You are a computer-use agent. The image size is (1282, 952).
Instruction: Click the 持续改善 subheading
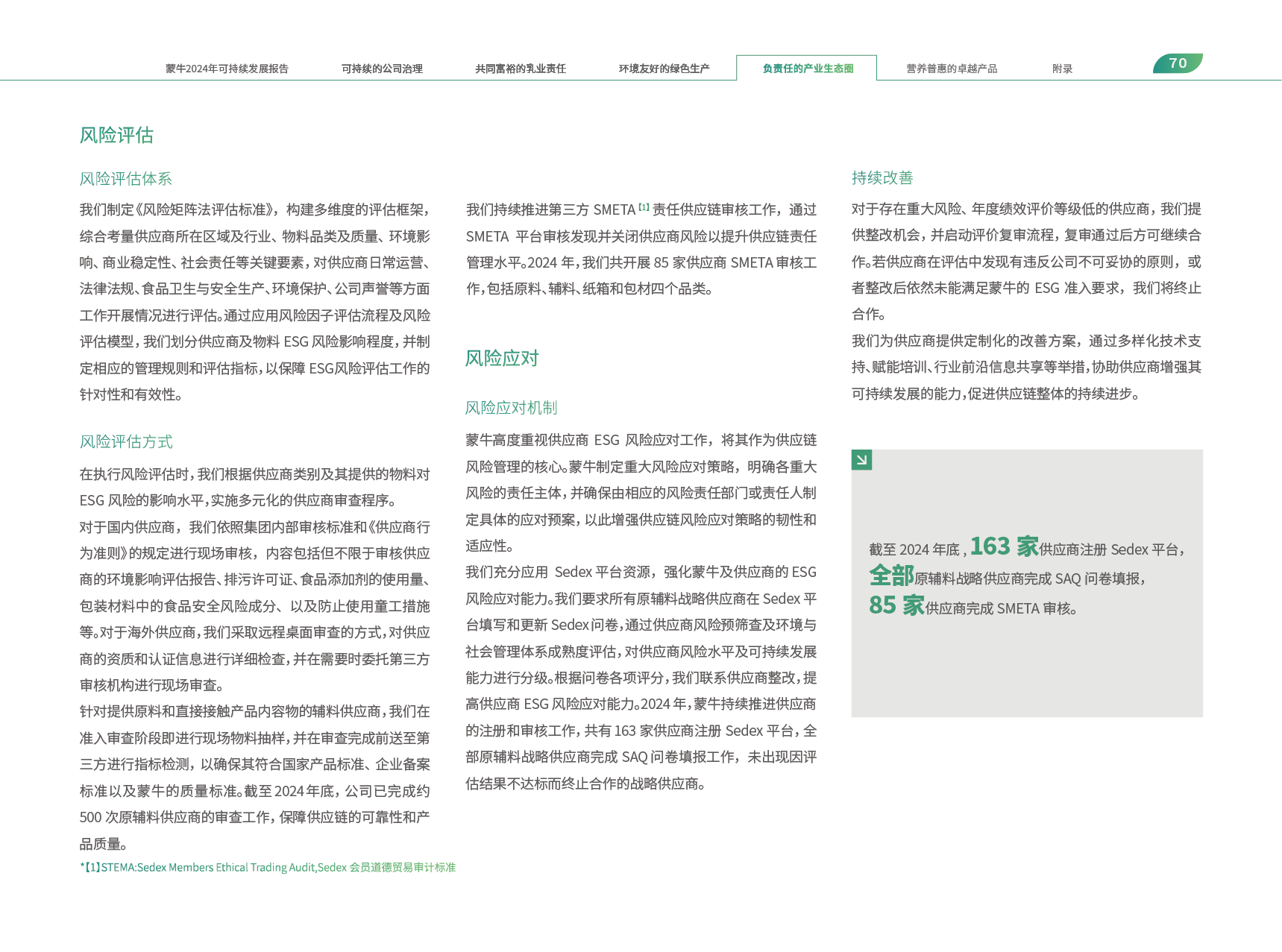[882, 178]
